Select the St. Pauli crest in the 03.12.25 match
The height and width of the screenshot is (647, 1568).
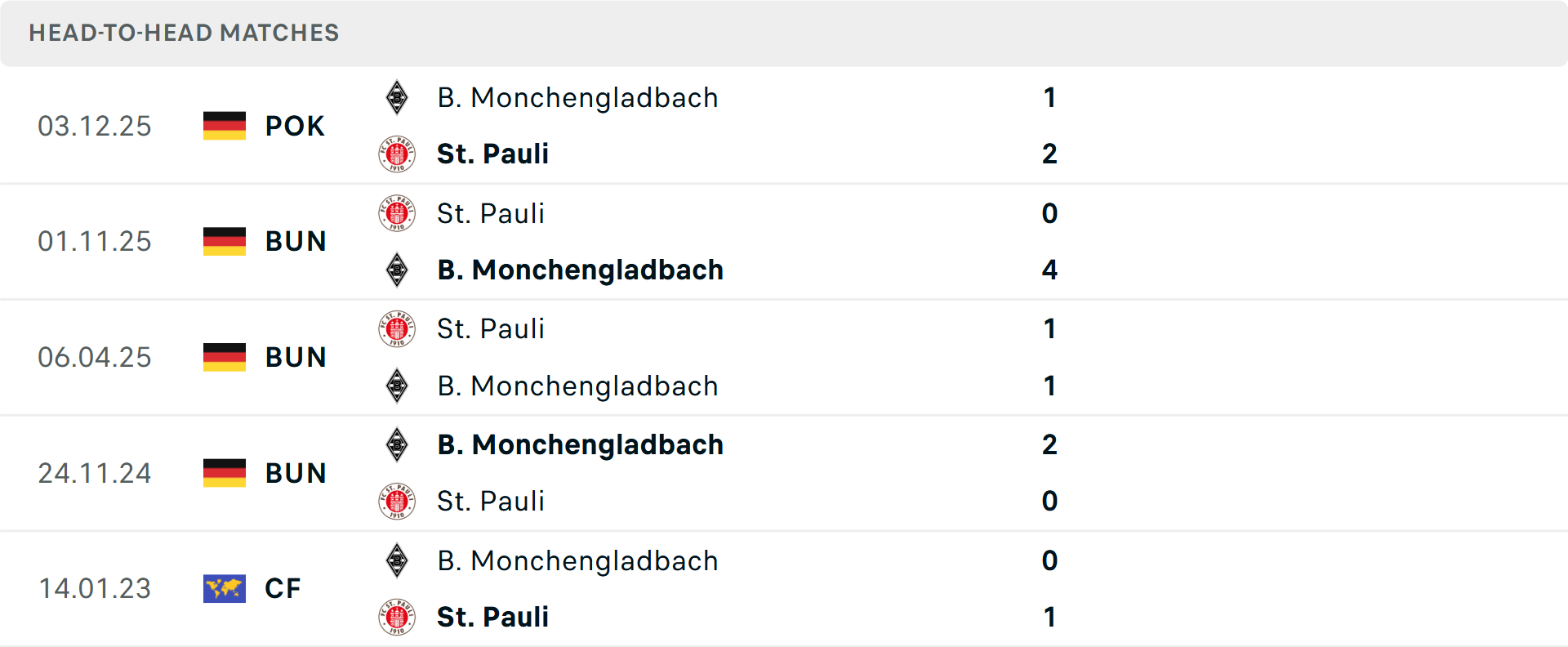397,154
